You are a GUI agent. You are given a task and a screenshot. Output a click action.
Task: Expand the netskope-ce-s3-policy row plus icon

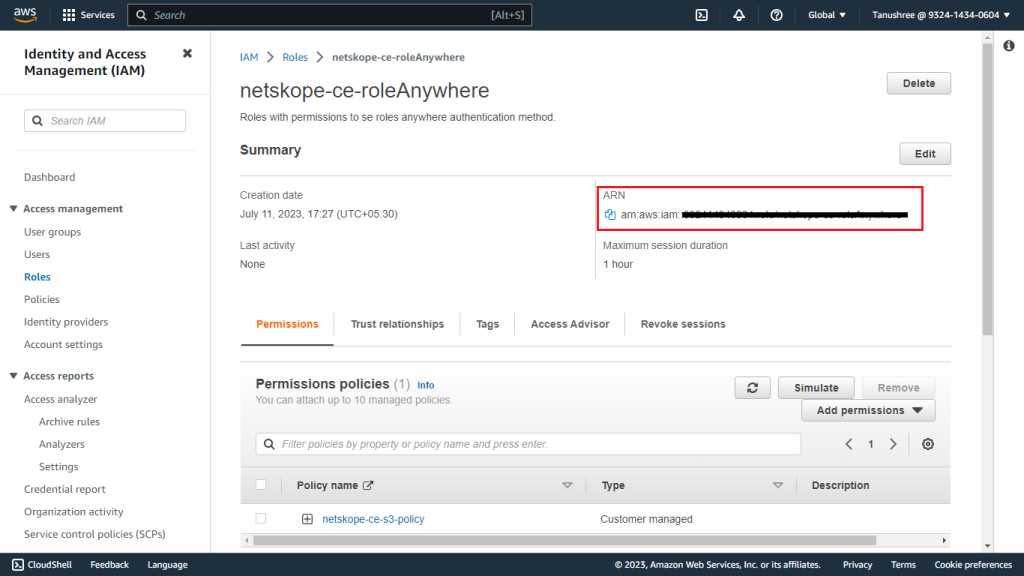(x=307, y=519)
